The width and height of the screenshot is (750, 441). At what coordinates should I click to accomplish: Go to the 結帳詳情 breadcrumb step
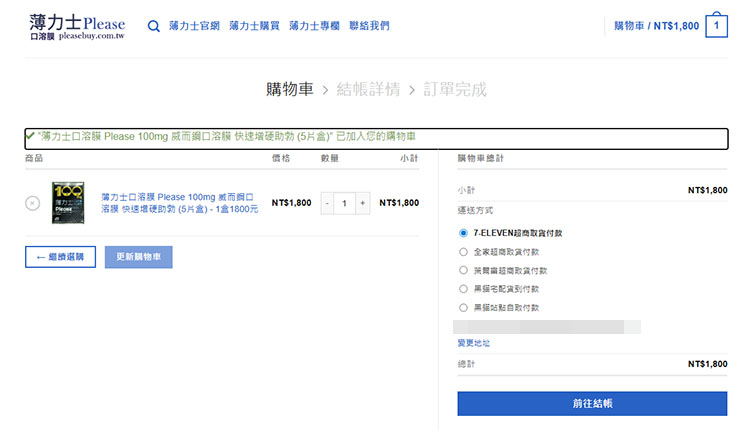(368, 89)
